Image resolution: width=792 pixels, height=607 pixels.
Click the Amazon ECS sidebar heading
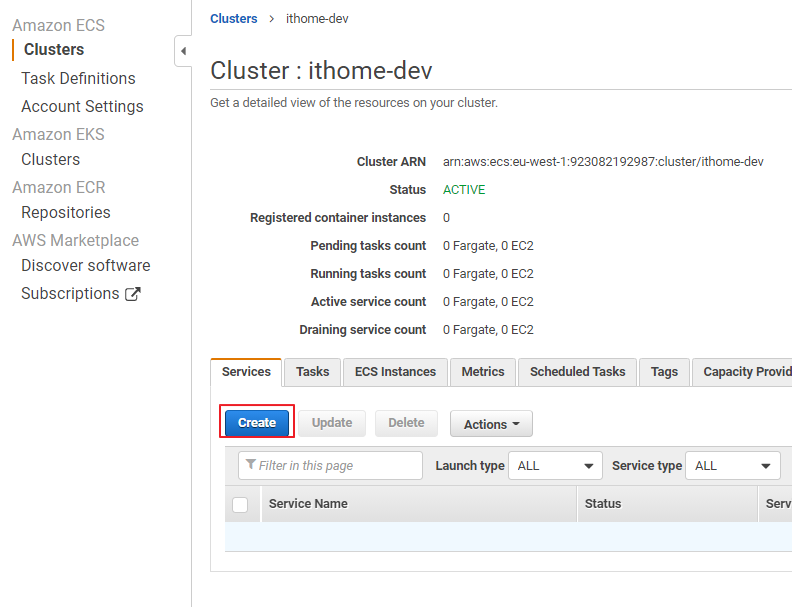point(59,25)
